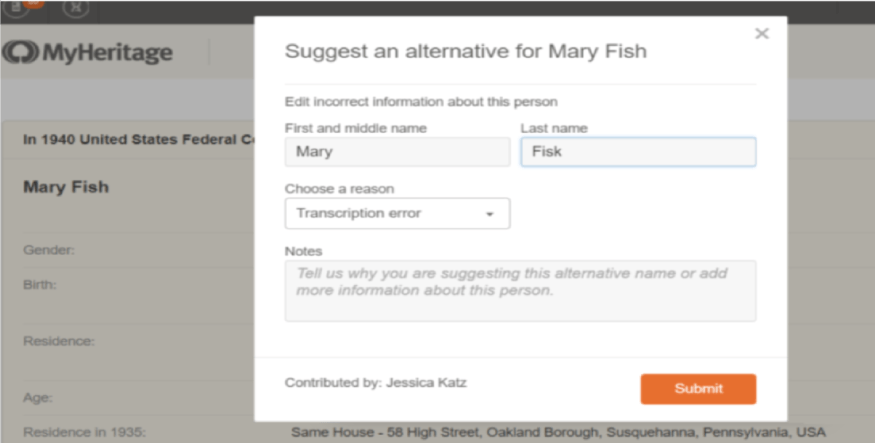This screenshot has height=443, width=875.
Task: Click into the Last name field containing Fisk
Action: pos(638,152)
